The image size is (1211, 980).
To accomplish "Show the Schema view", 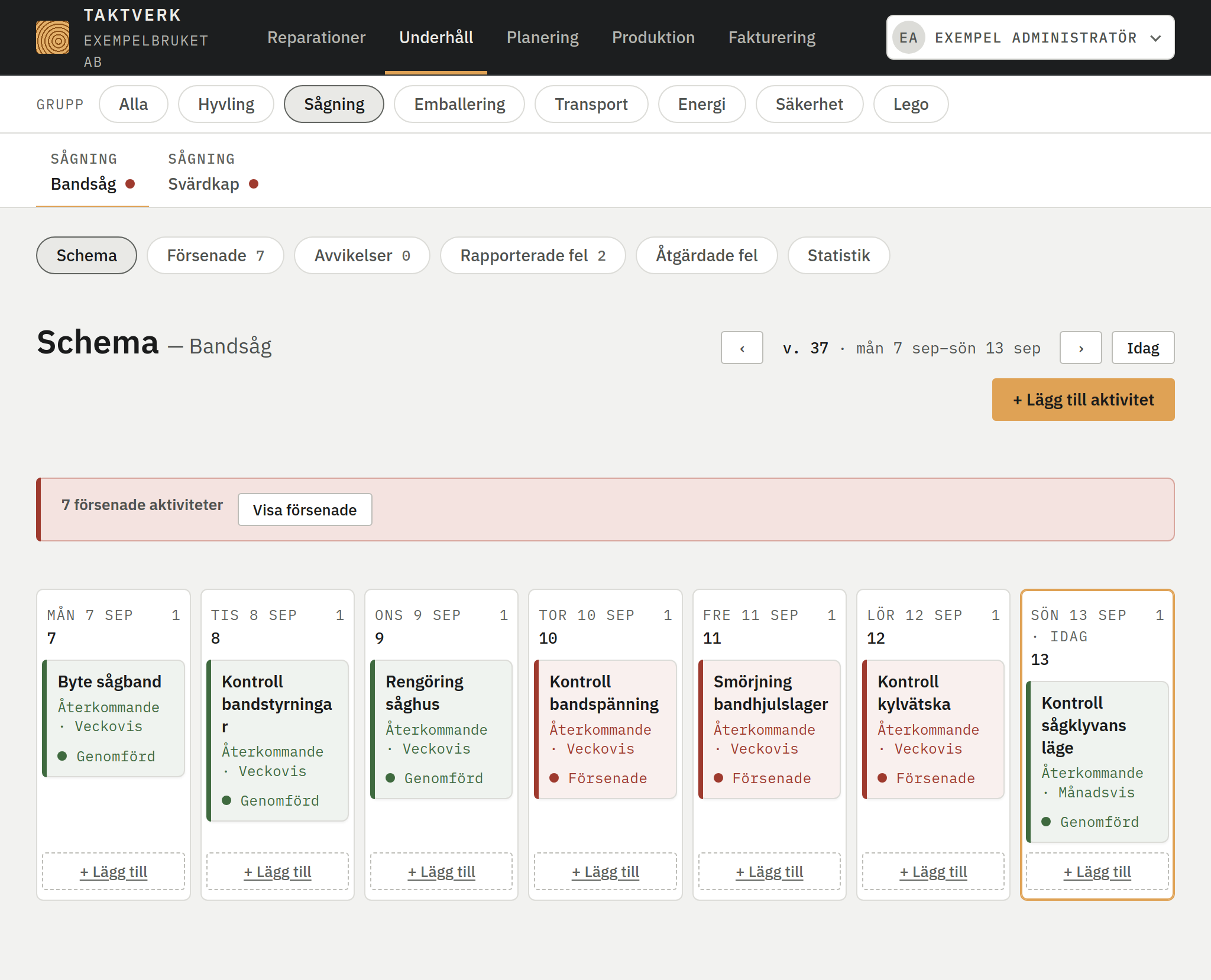I will (x=86, y=255).
